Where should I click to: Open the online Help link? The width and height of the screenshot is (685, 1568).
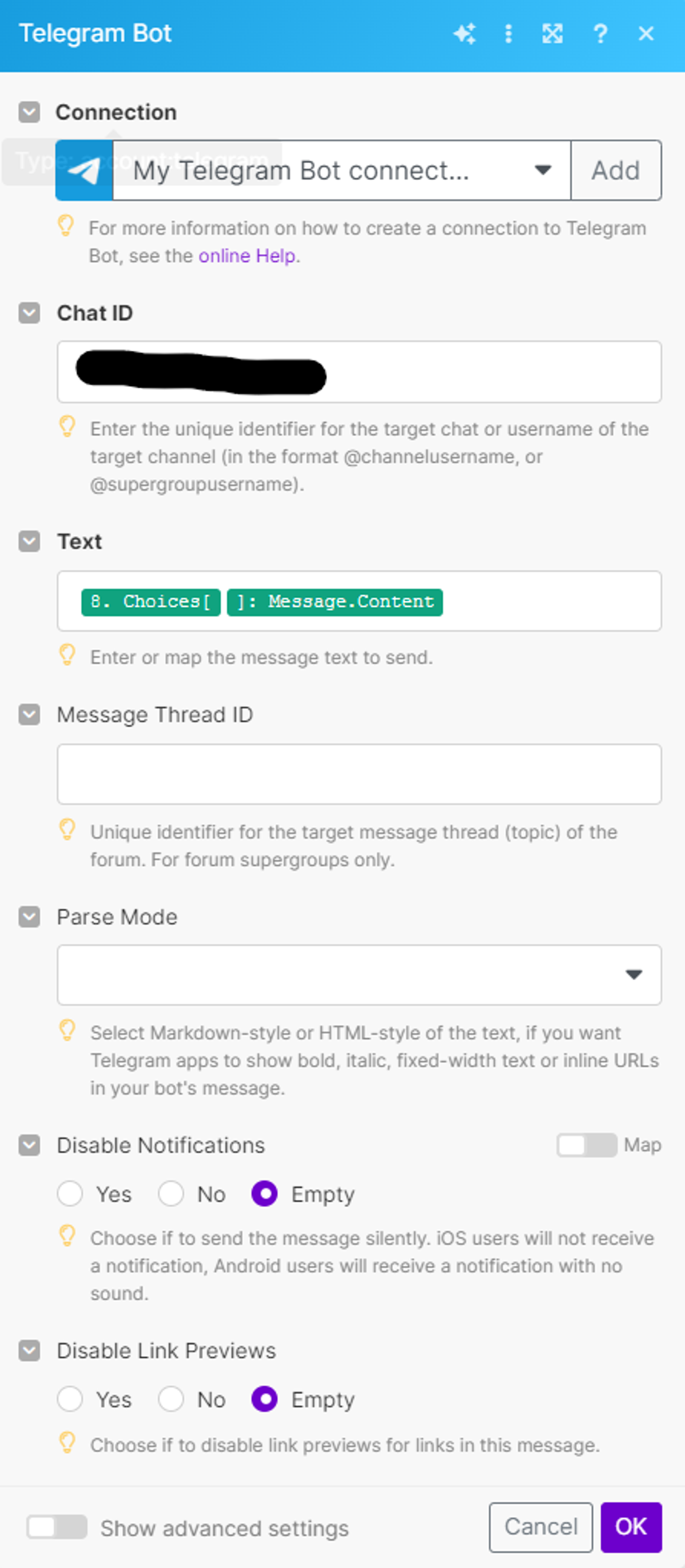pos(247,256)
